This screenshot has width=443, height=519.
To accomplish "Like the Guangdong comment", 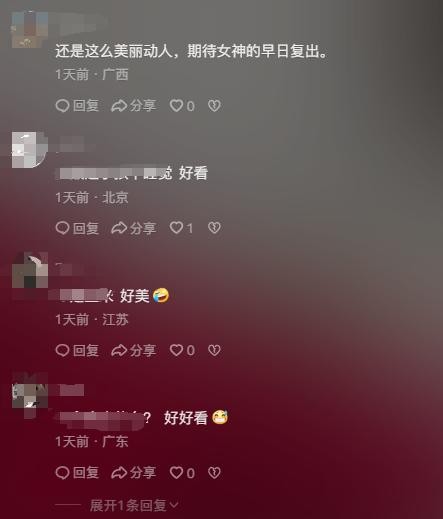I will [182, 473].
